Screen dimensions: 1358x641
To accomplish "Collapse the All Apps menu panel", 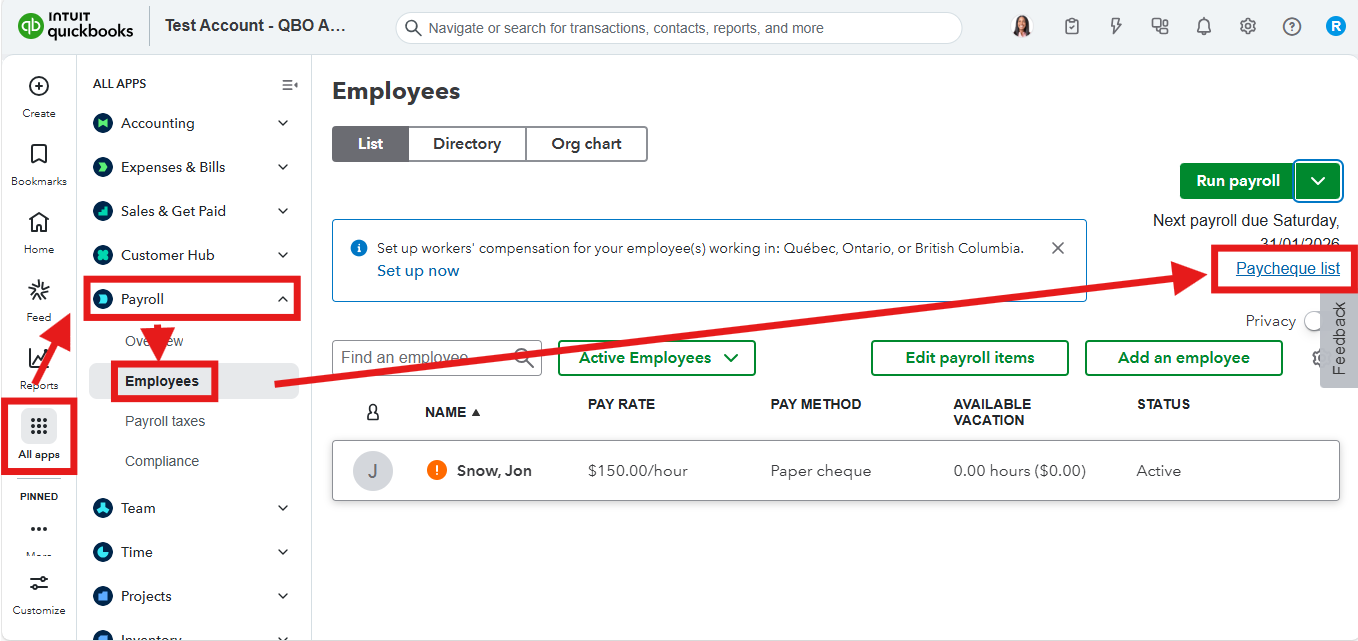I will click(289, 85).
